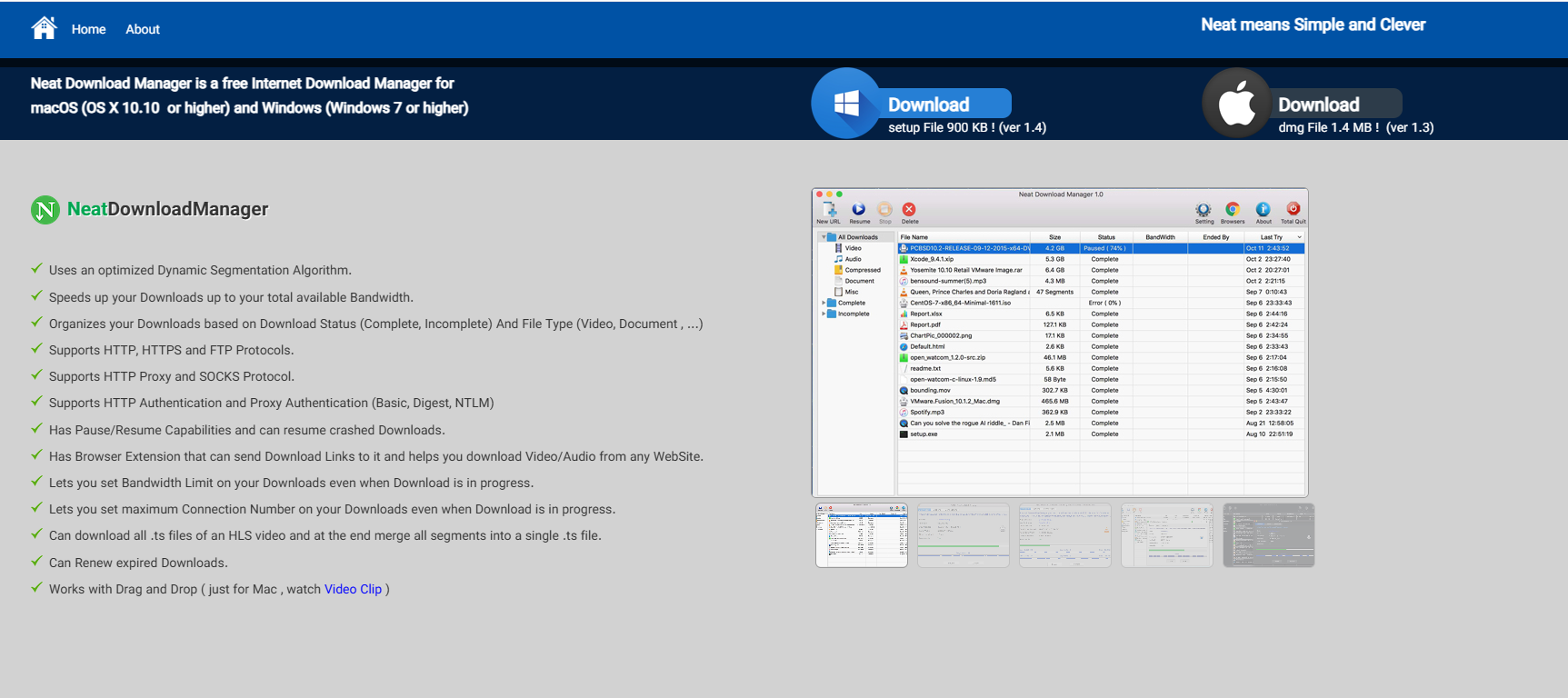This screenshot has height=698, width=1568.
Task: Click the 47 Segments size cell
Action: (1054, 292)
